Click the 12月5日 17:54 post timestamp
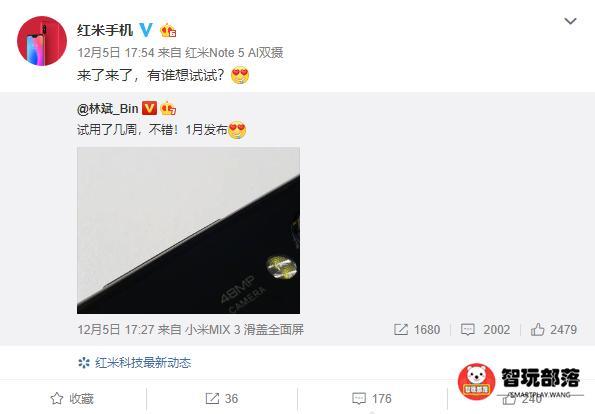This screenshot has width=595, height=414. point(115,52)
